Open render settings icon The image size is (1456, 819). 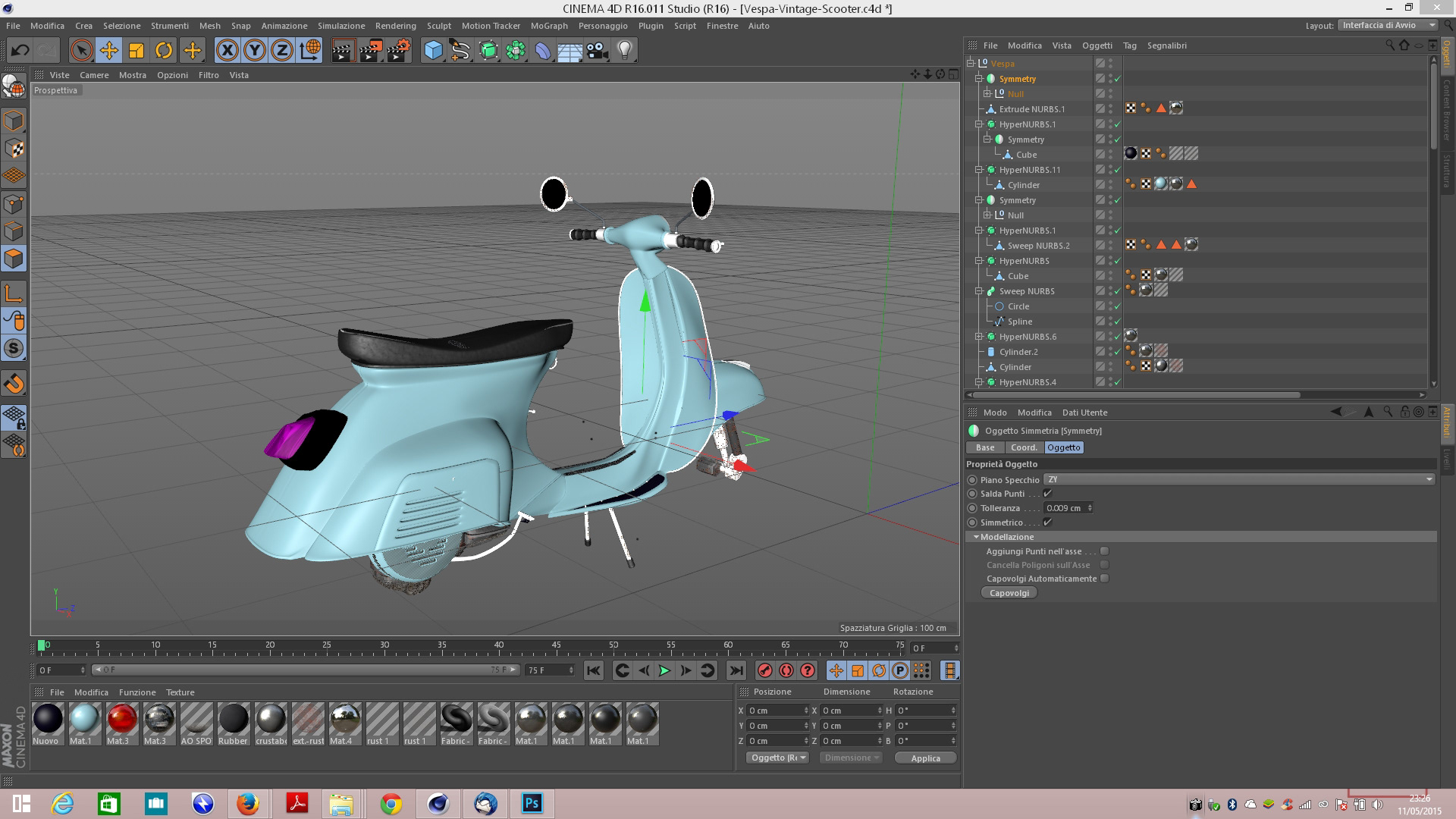(399, 51)
